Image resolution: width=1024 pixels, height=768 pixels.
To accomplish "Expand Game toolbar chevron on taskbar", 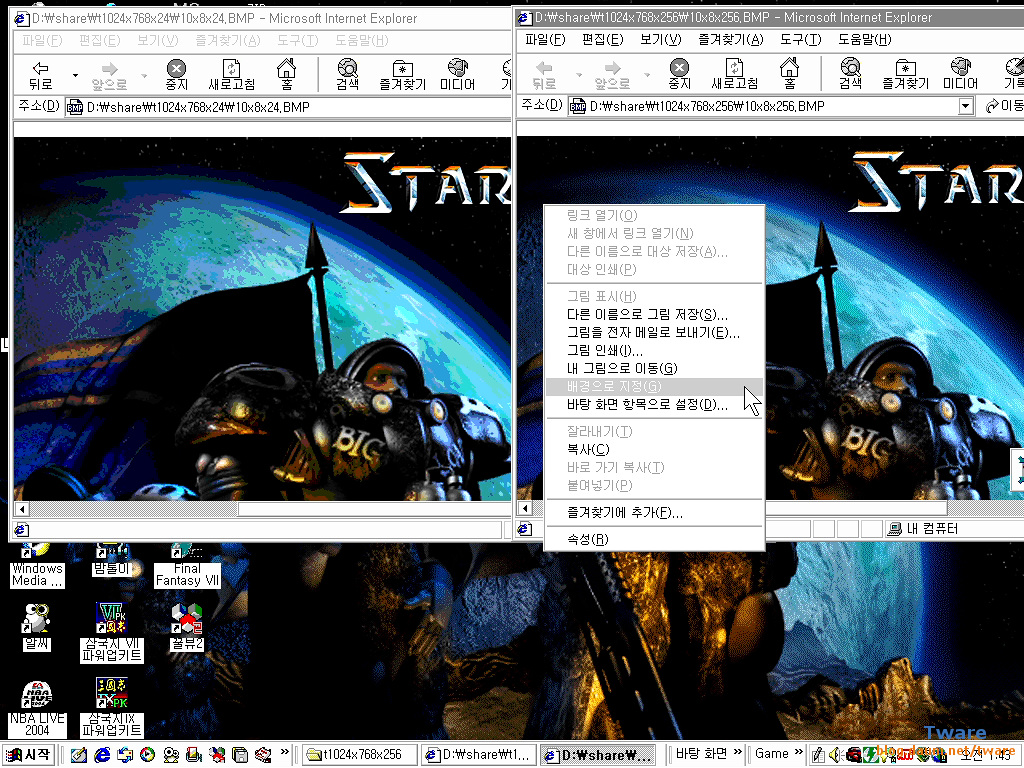I will pos(798,752).
